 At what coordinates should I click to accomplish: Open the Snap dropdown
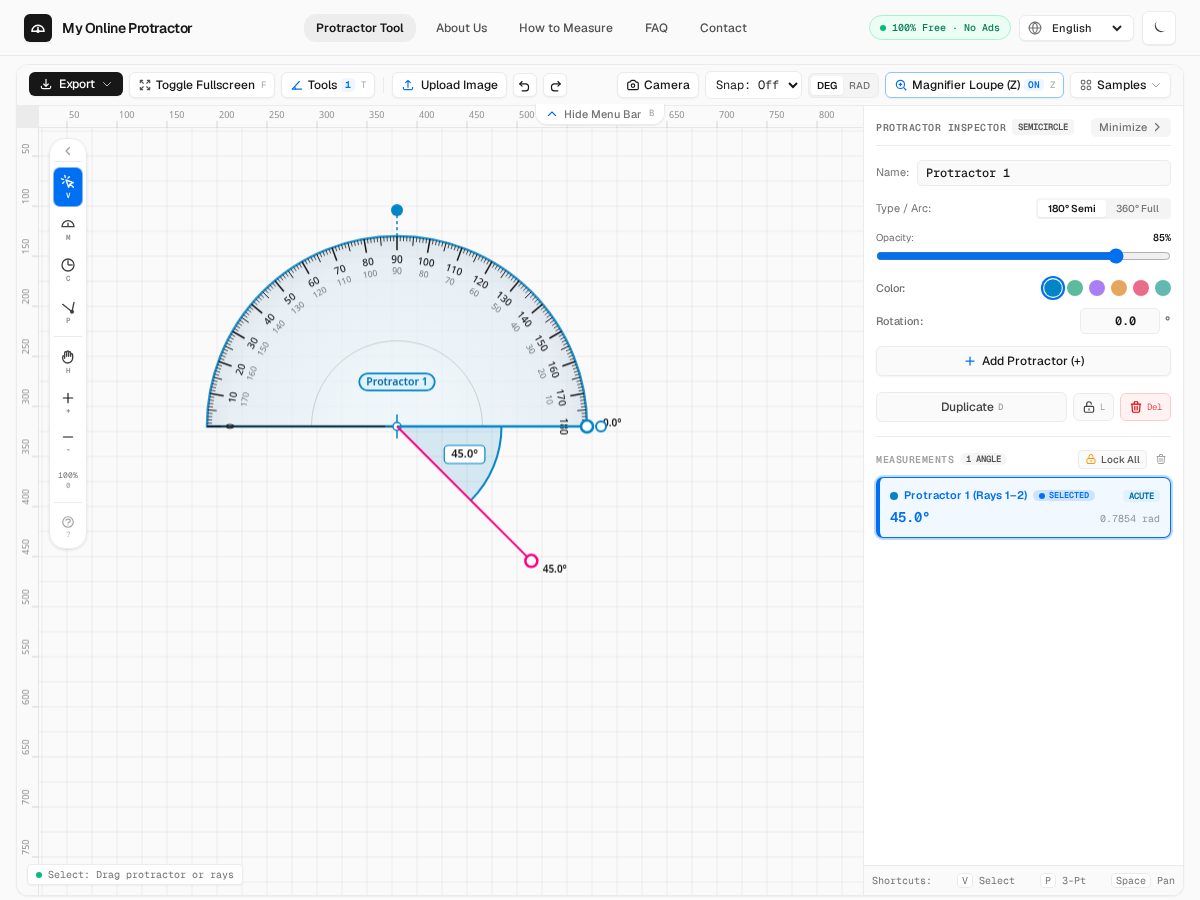click(x=753, y=85)
